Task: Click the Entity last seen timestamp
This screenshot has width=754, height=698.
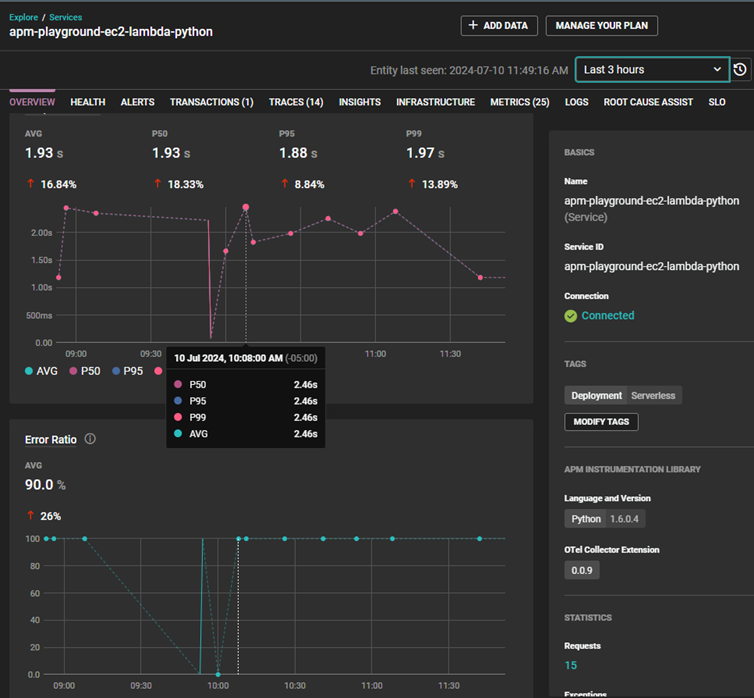Action: point(469,70)
